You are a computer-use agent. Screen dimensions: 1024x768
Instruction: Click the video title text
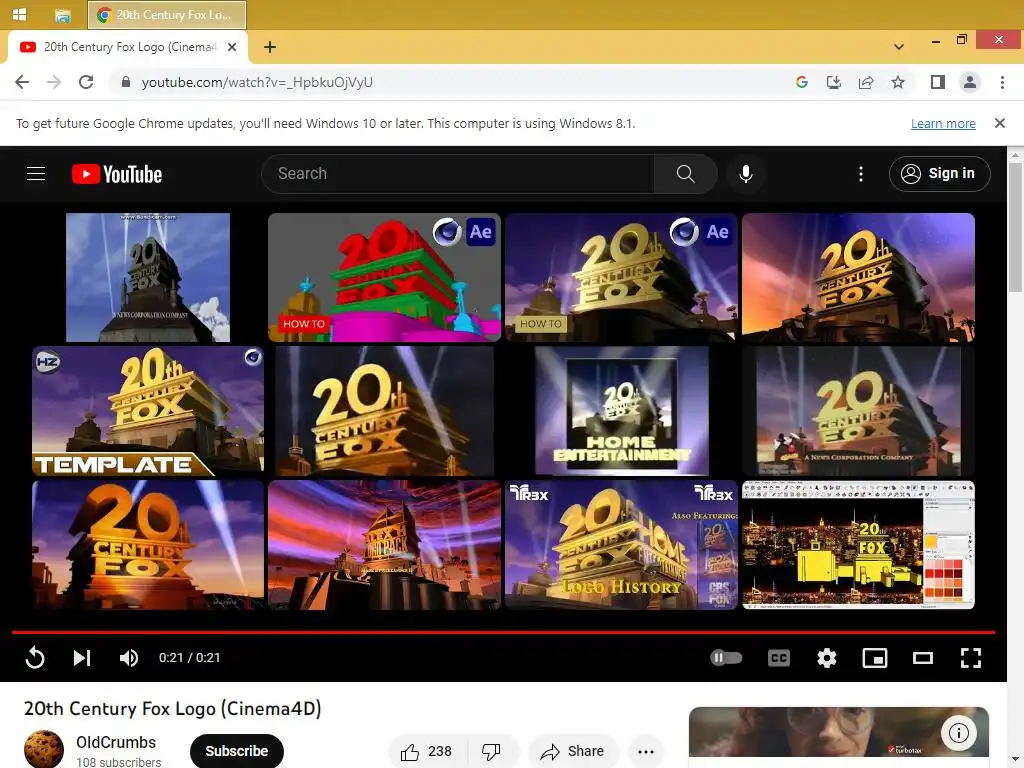click(x=172, y=709)
